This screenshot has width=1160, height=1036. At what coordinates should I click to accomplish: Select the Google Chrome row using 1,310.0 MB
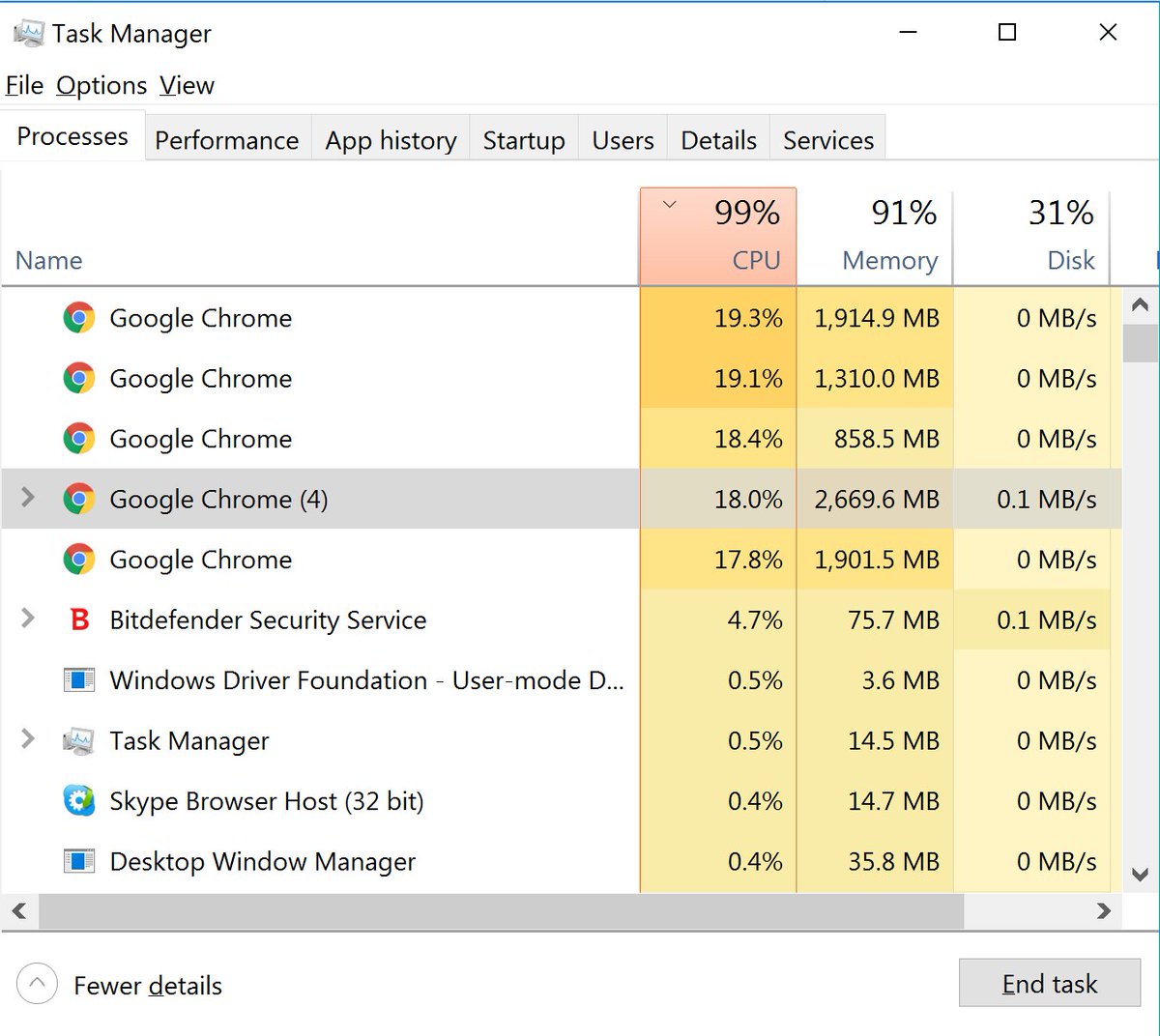(562, 378)
